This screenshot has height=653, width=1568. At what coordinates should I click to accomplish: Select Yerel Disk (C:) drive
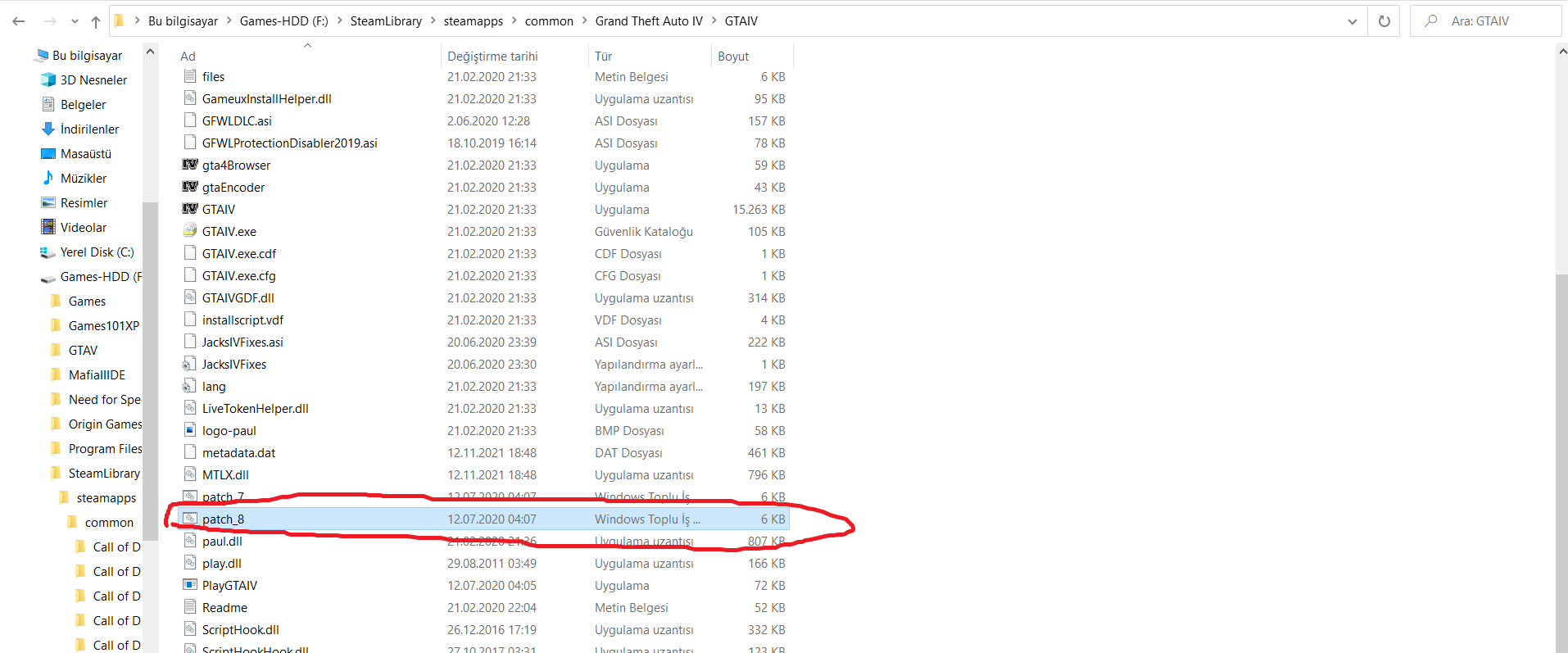97,252
